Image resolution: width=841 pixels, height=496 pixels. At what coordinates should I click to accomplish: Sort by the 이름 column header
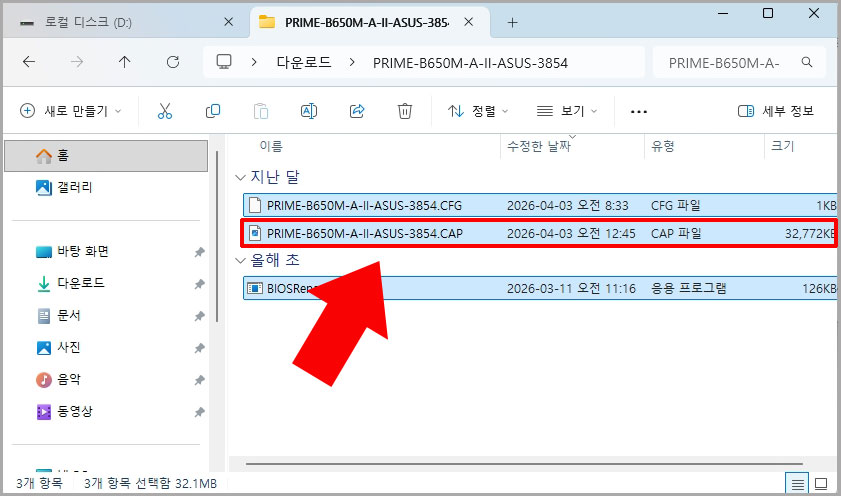(x=271, y=146)
